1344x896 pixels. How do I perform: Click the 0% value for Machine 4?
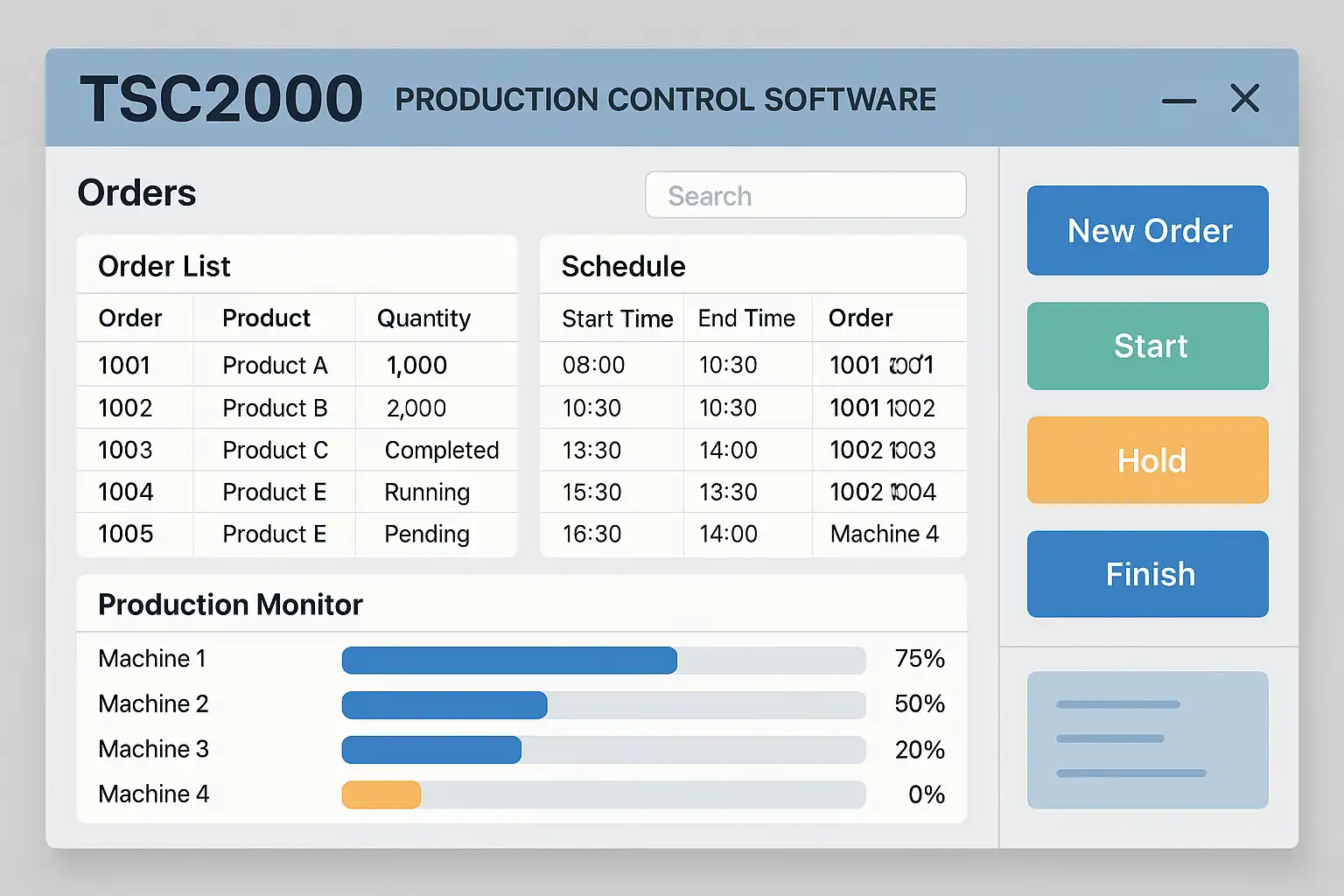coord(927,794)
